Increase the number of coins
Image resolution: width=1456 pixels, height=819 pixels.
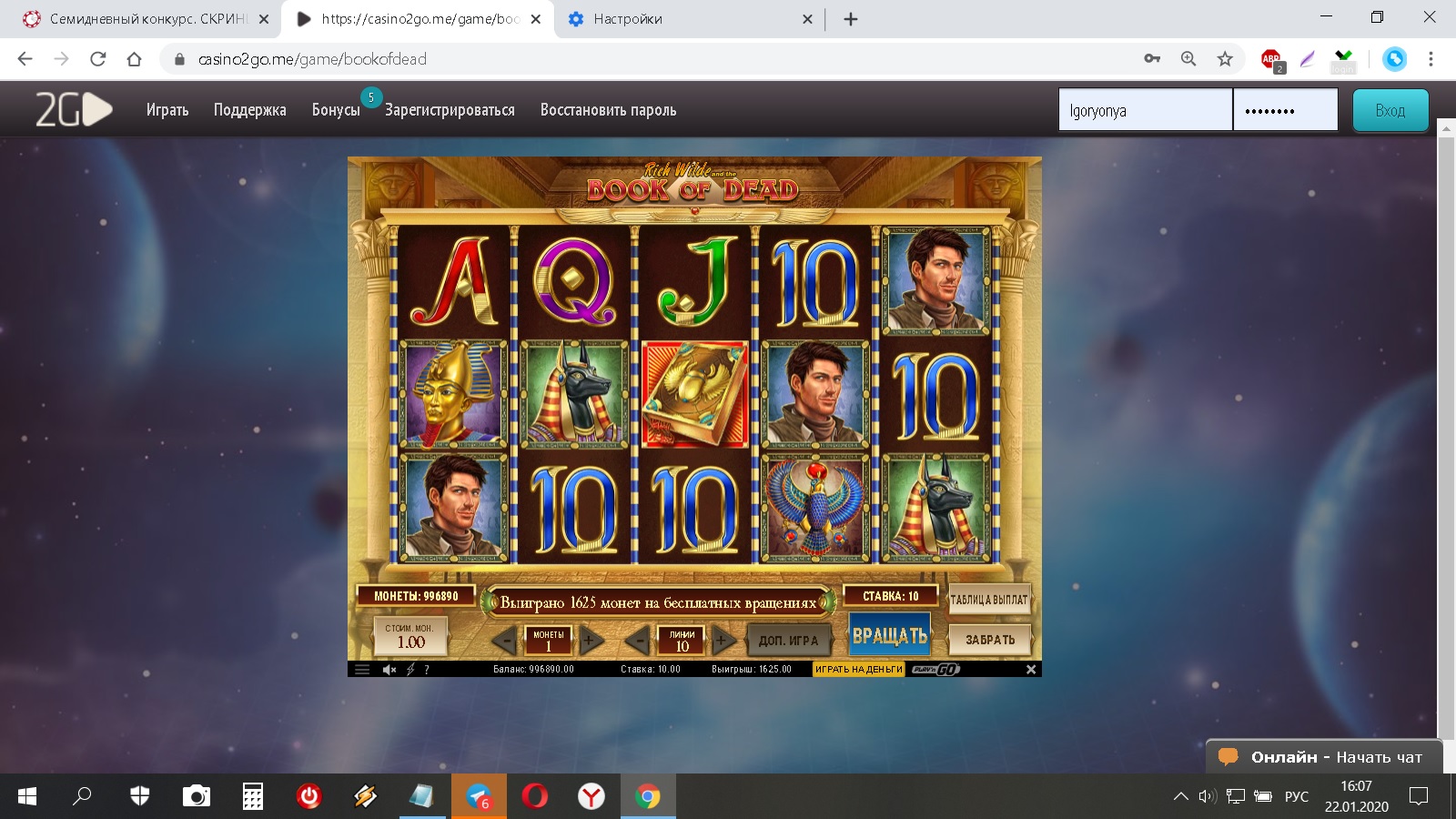590,641
